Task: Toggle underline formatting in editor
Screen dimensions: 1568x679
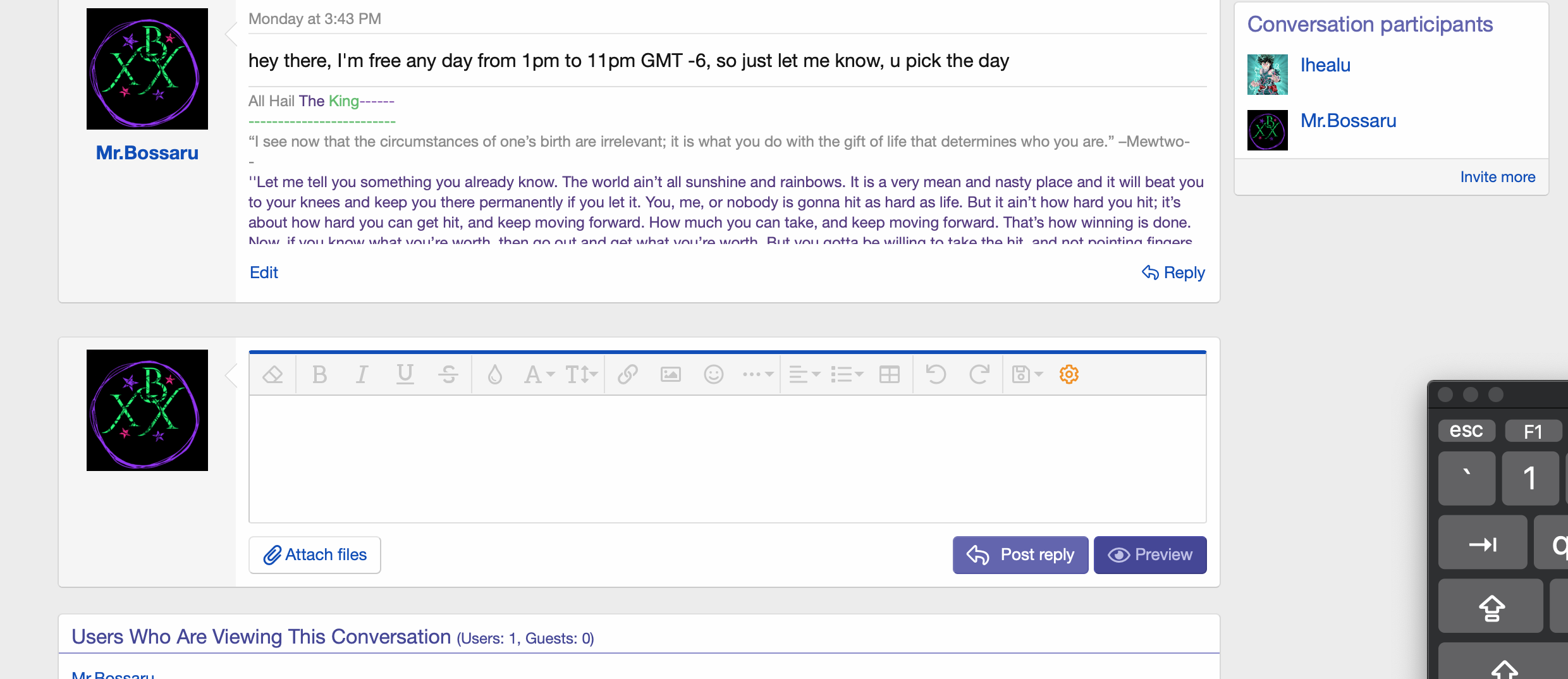Action: (x=405, y=375)
